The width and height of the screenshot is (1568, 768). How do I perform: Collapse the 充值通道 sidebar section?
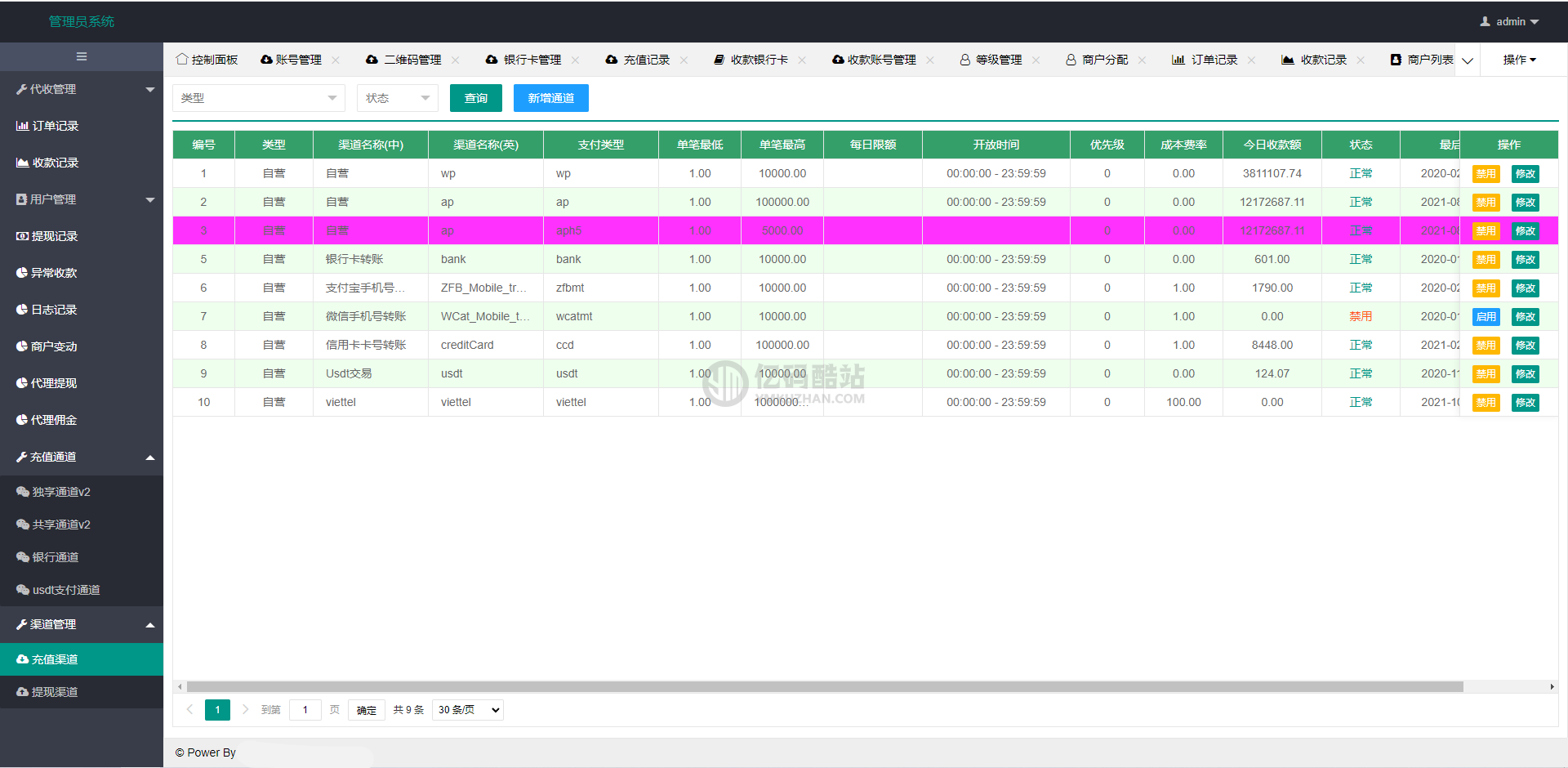tap(82, 457)
